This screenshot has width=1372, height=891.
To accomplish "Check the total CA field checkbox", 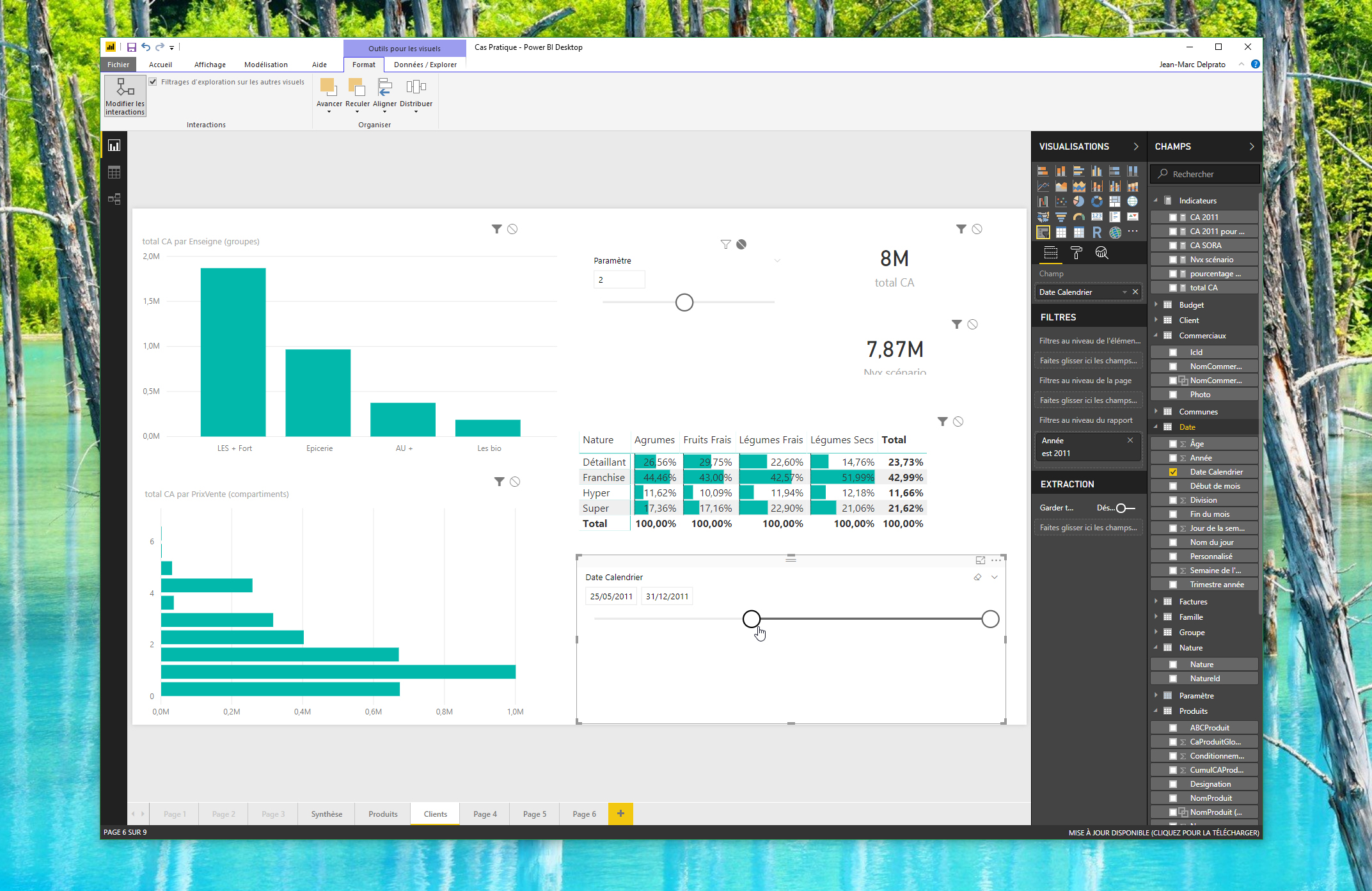I will [x=1172, y=288].
